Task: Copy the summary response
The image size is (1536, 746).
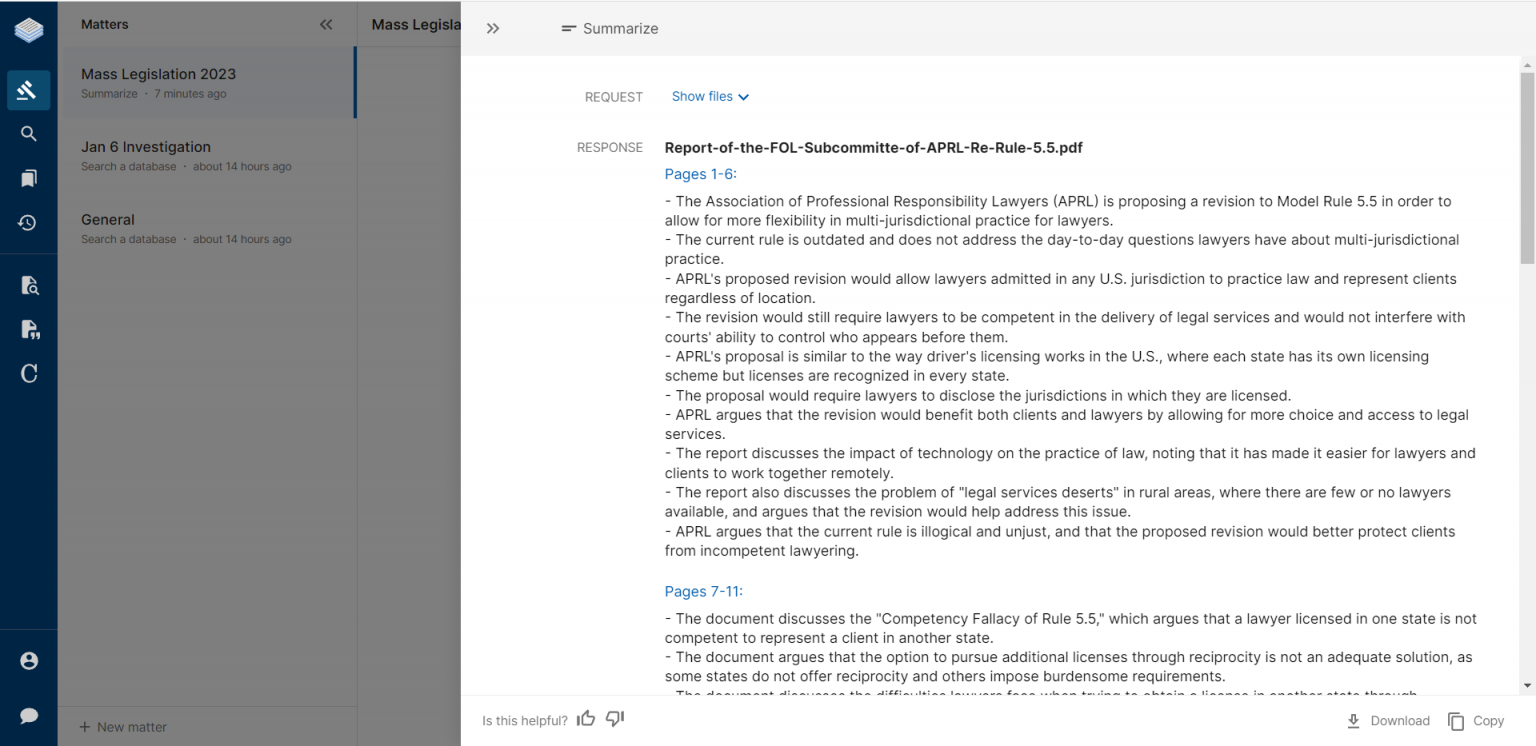Action: point(1476,720)
